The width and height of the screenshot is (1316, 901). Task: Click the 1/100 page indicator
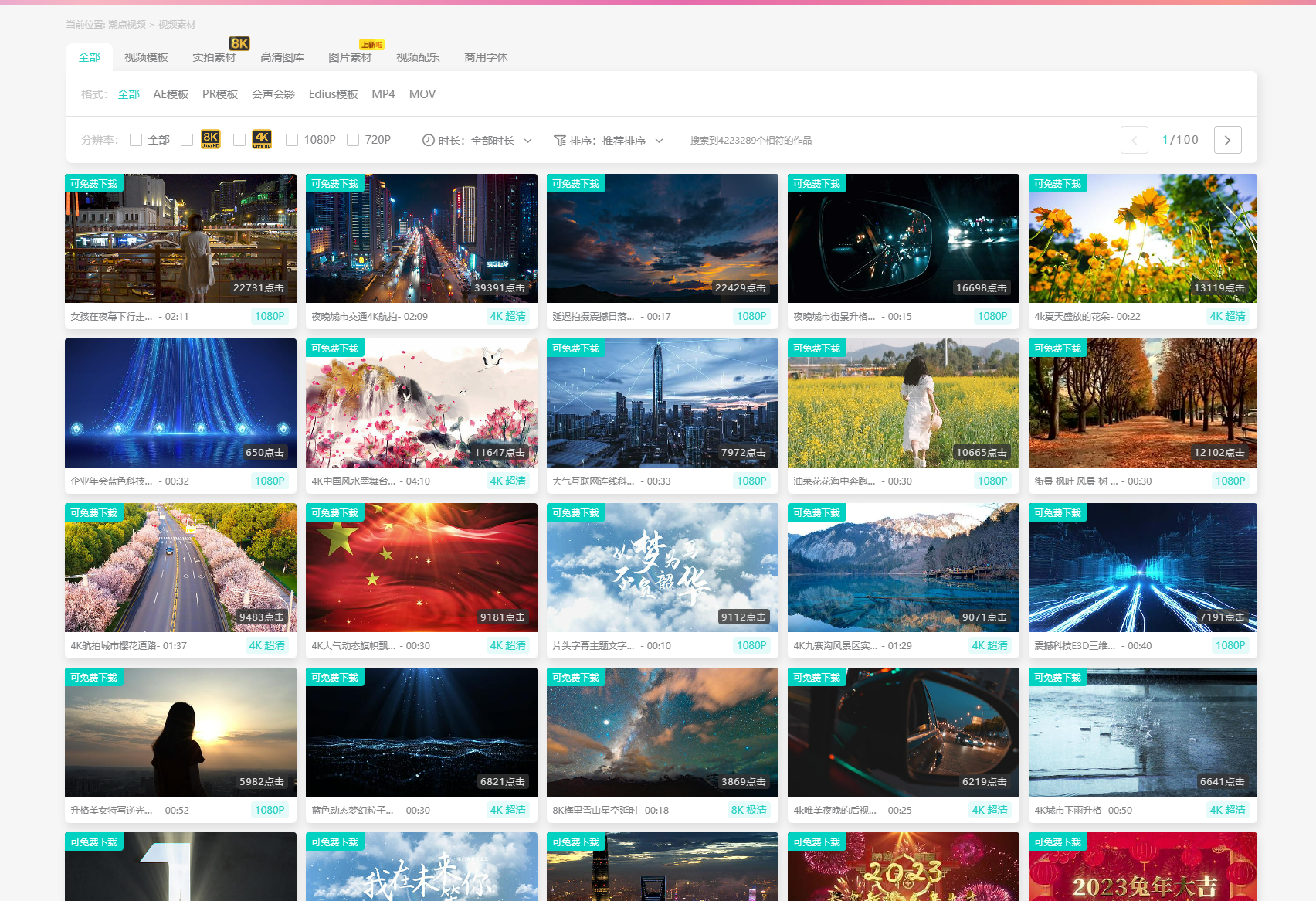click(x=1180, y=140)
